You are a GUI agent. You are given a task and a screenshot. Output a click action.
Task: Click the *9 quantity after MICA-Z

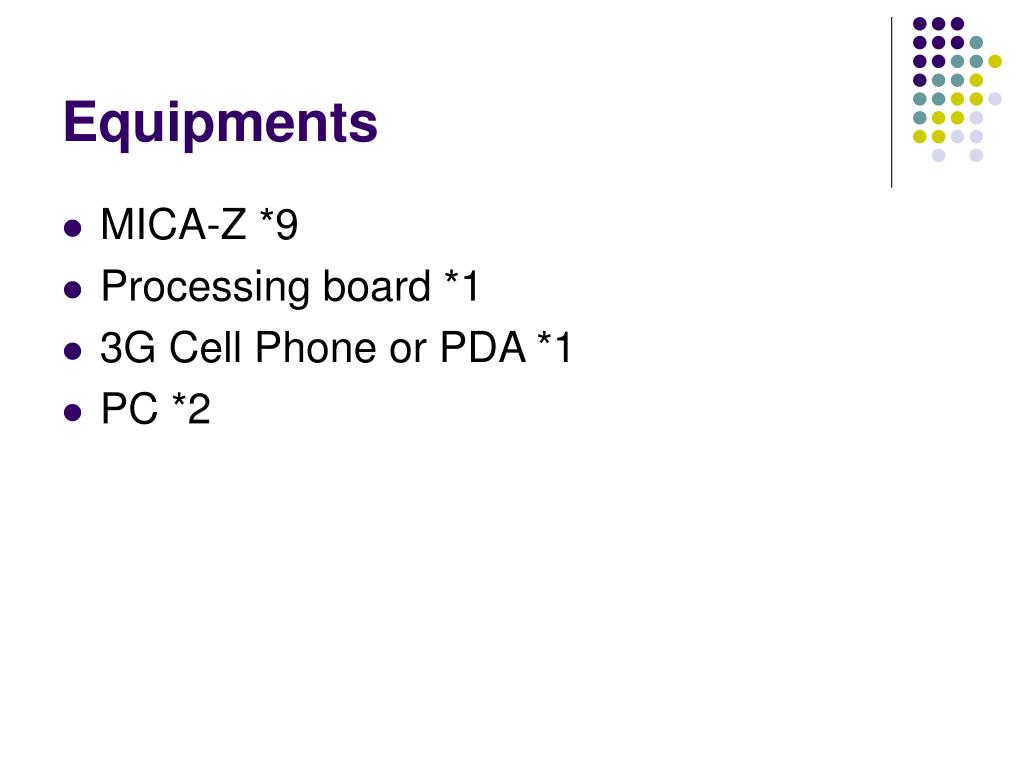[279, 225]
